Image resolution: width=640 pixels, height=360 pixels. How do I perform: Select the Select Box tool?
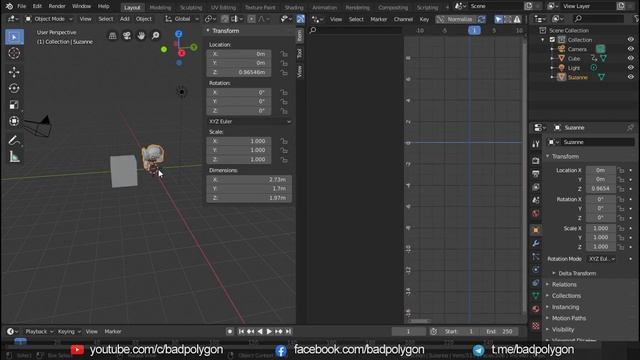14,37
